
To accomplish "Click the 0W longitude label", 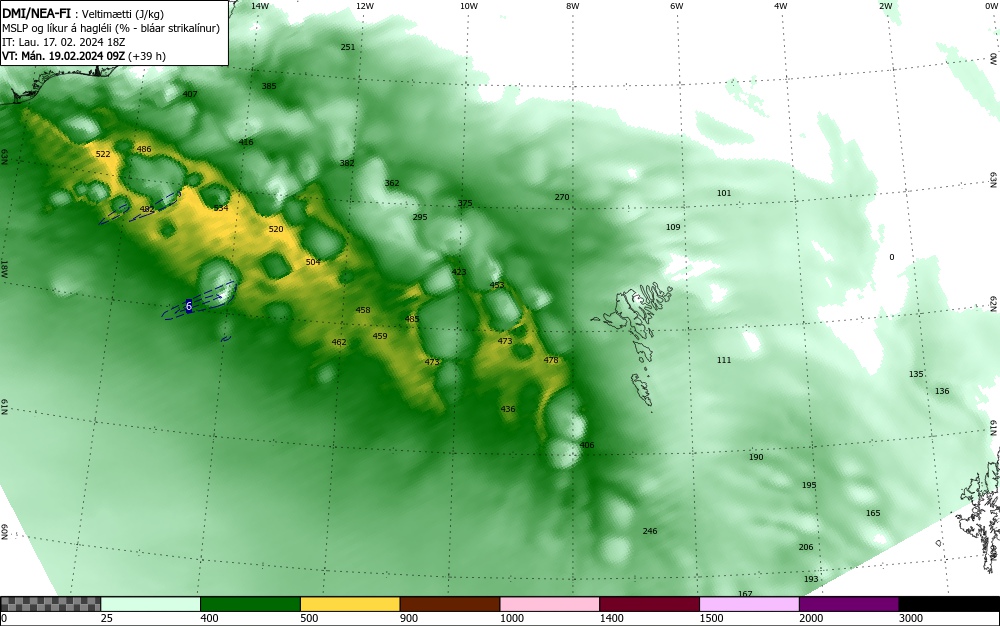I will (991, 6).
